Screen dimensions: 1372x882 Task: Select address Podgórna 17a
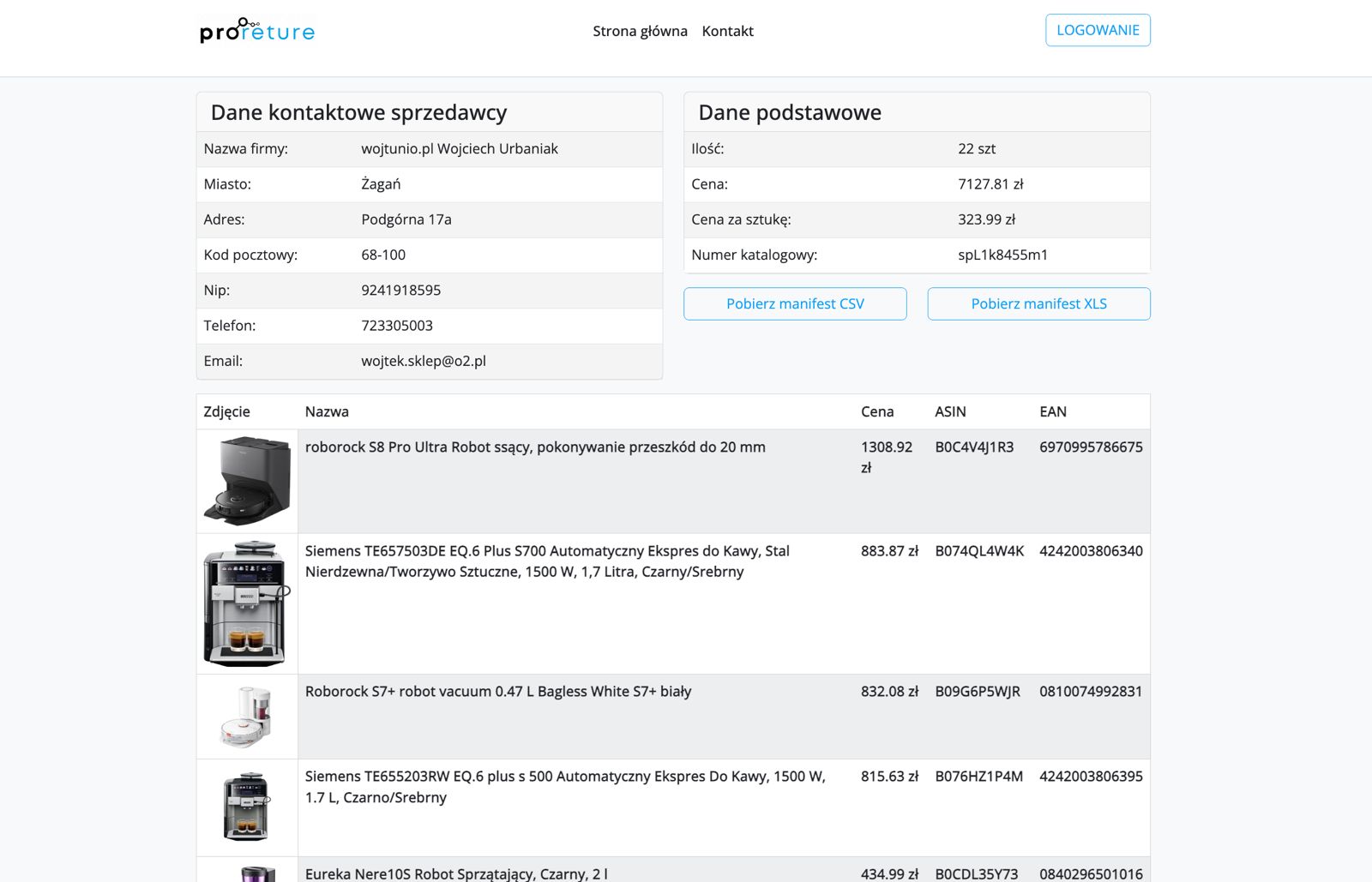tap(406, 219)
